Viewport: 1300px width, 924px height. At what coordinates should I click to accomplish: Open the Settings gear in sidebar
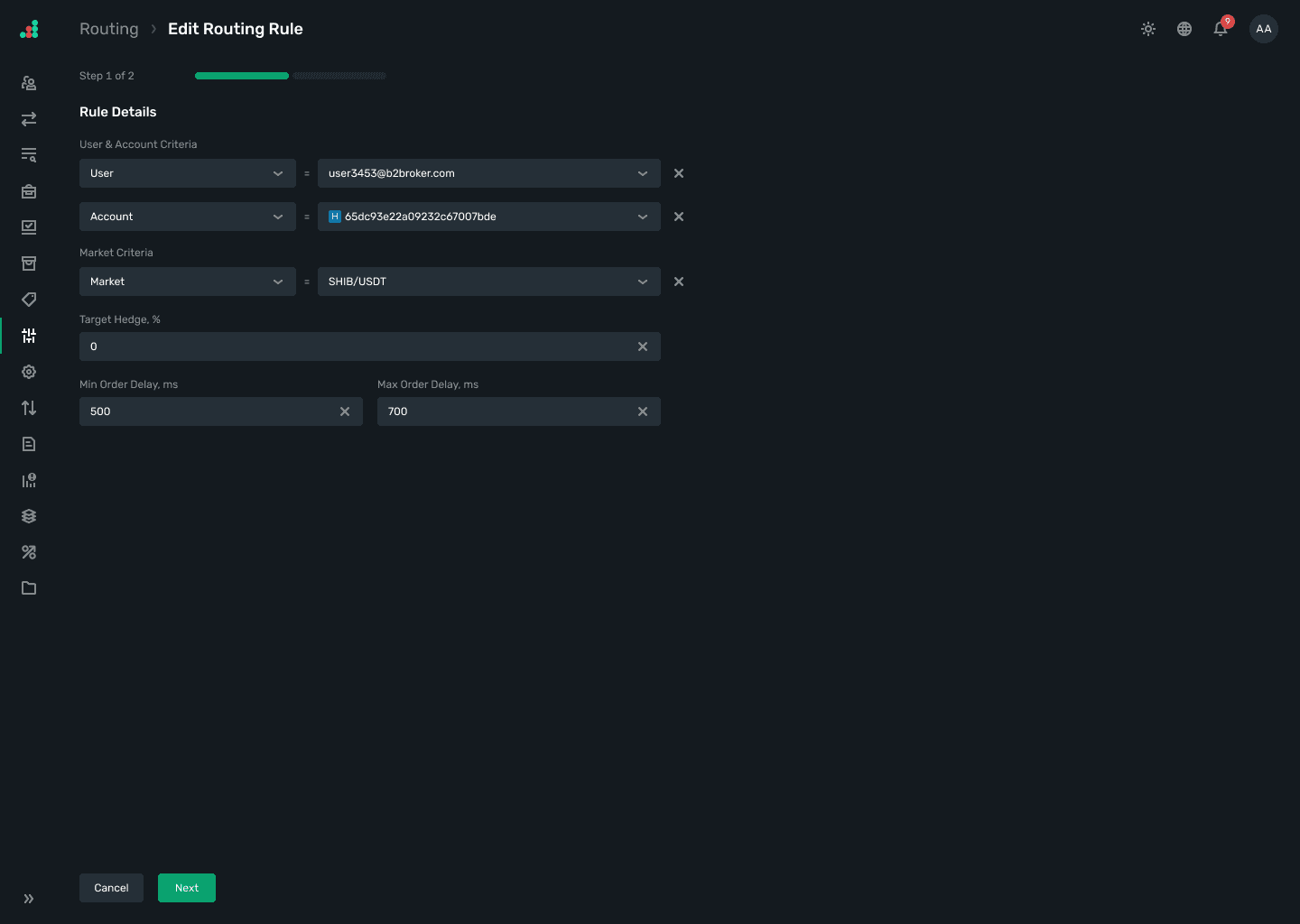click(29, 372)
